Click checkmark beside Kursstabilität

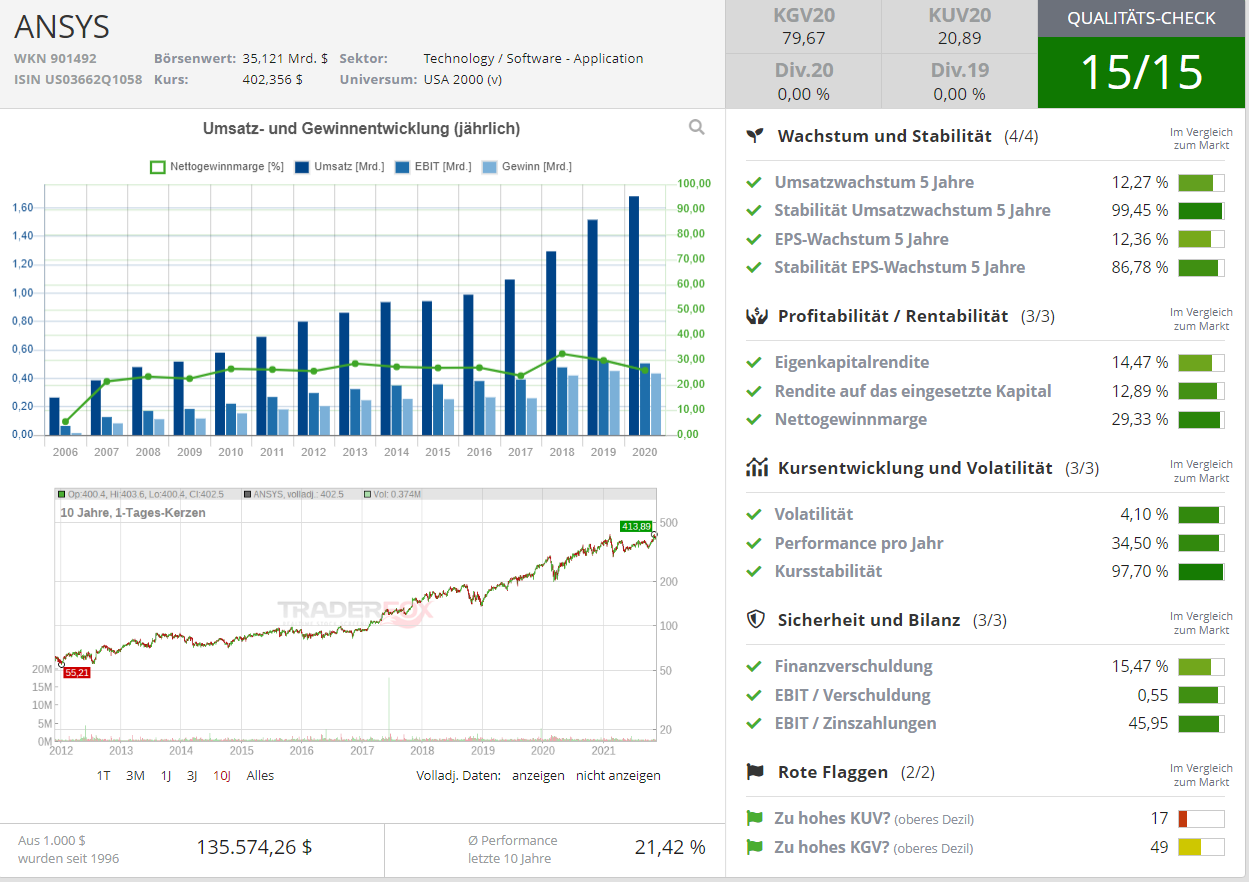[754, 571]
